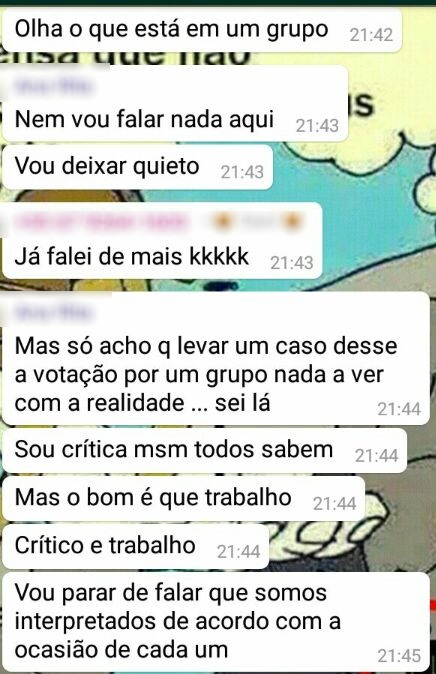Open the blurred sender name above "Mas só acho"
Viewport: 436px width, 674px height.
tap(53, 312)
